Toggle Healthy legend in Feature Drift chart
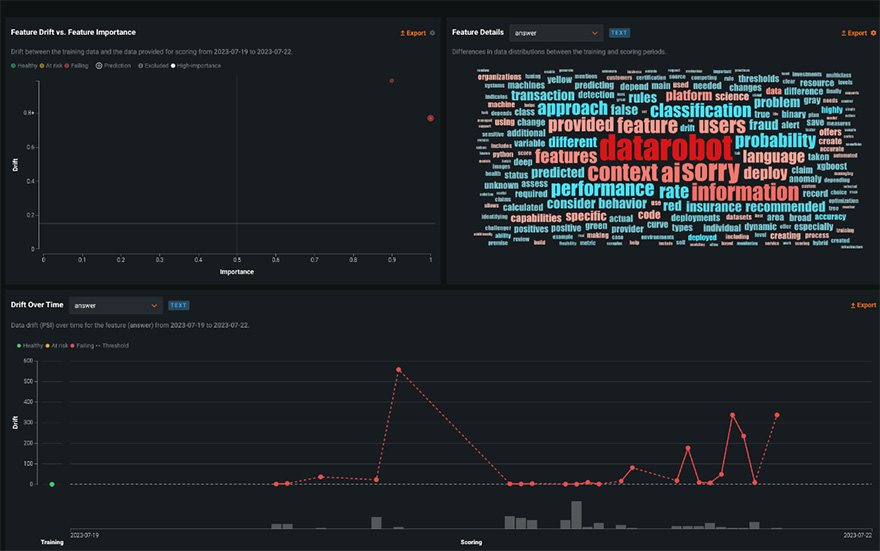The image size is (880, 551). coord(25,65)
